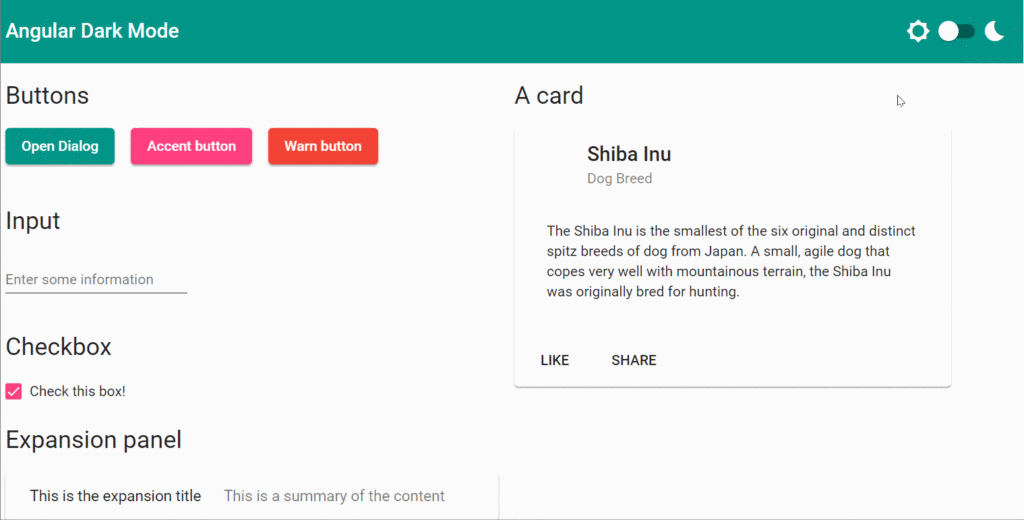Click the 'Expansion panel' section heading
Image resolution: width=1024 pixels, height=520 pixels.
click(x=94, y=440)
